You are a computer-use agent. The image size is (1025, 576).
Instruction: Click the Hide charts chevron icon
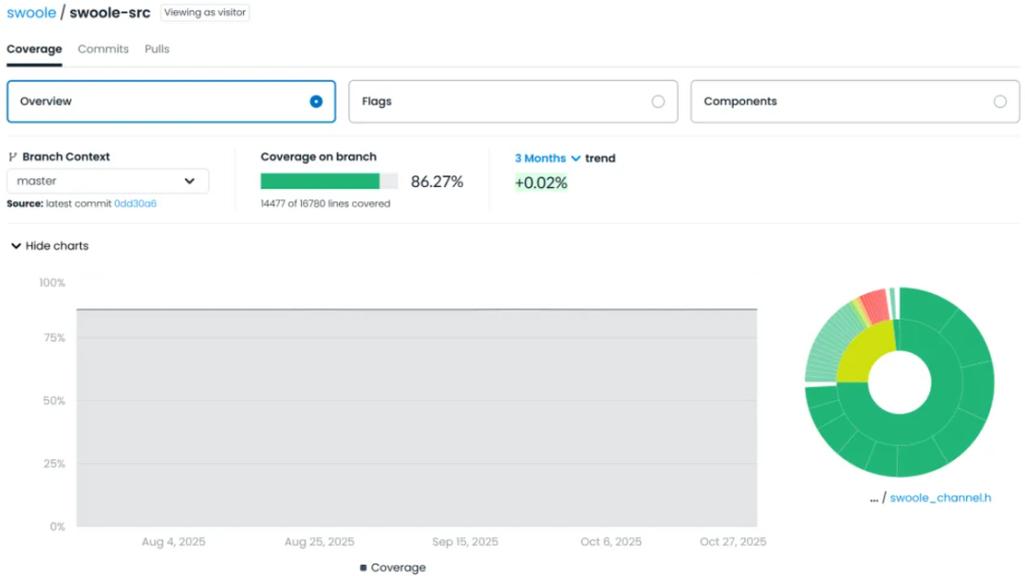coord(16,246)
